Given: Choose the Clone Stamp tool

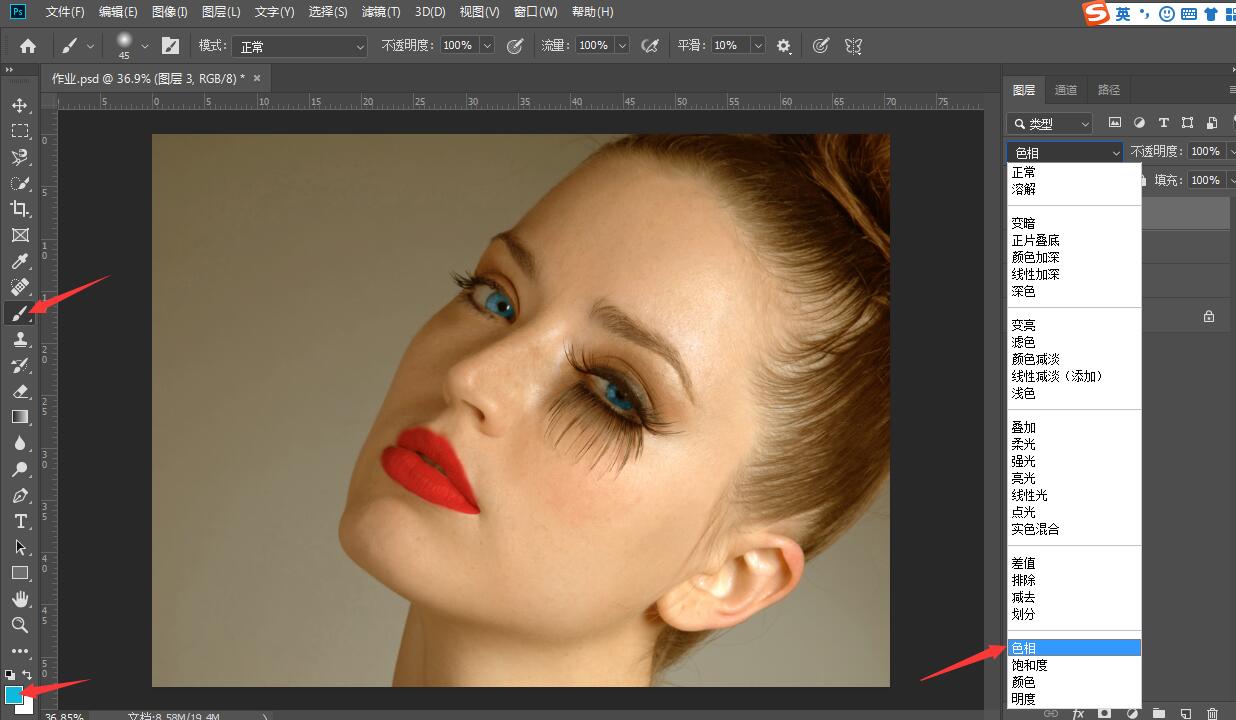Looking at the screenshot, I should click(20, 339).
